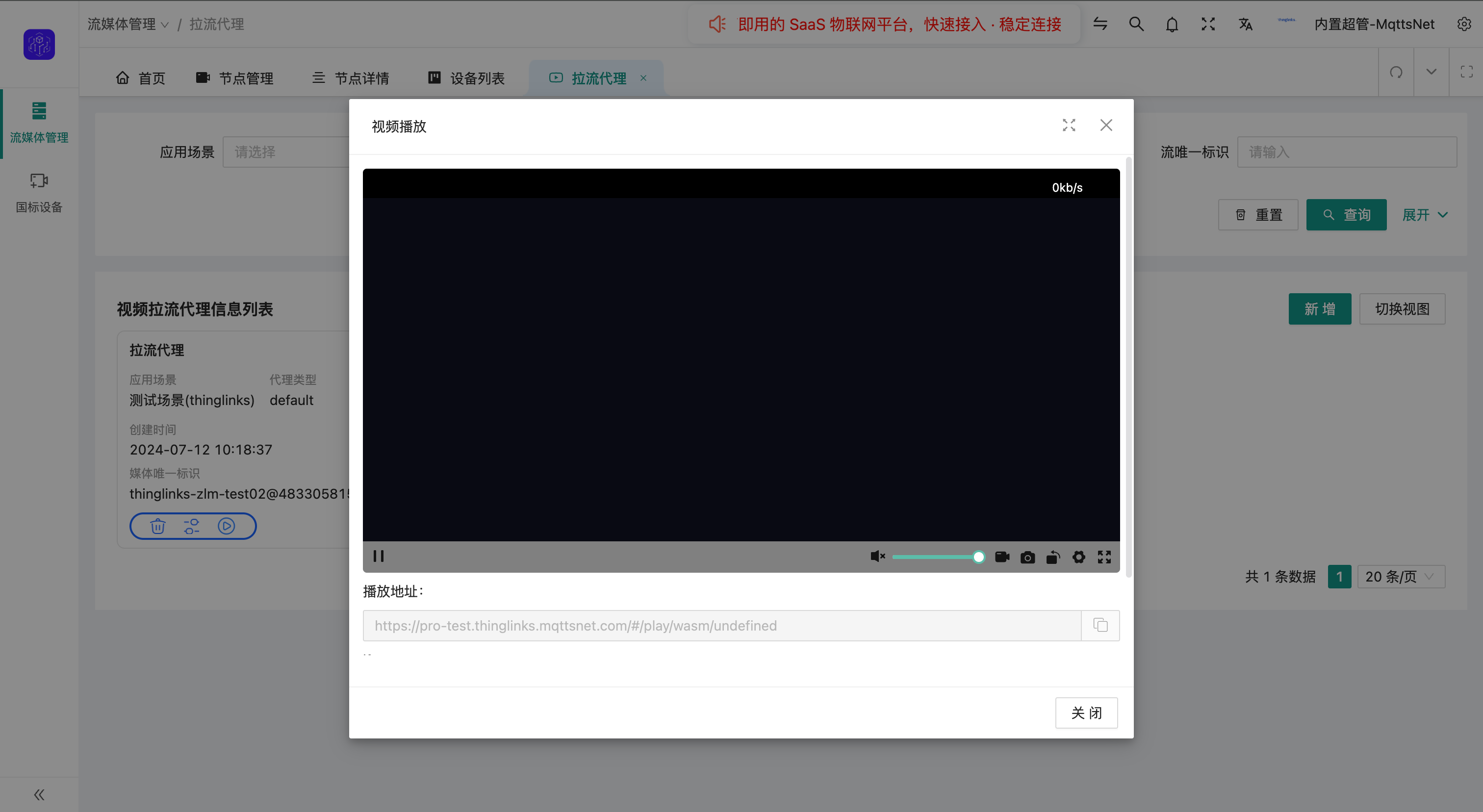The height and width of the screenshot is (812, 1483).
Task: Toggle fullscreen from header
Action: [x=1208, y=24]
